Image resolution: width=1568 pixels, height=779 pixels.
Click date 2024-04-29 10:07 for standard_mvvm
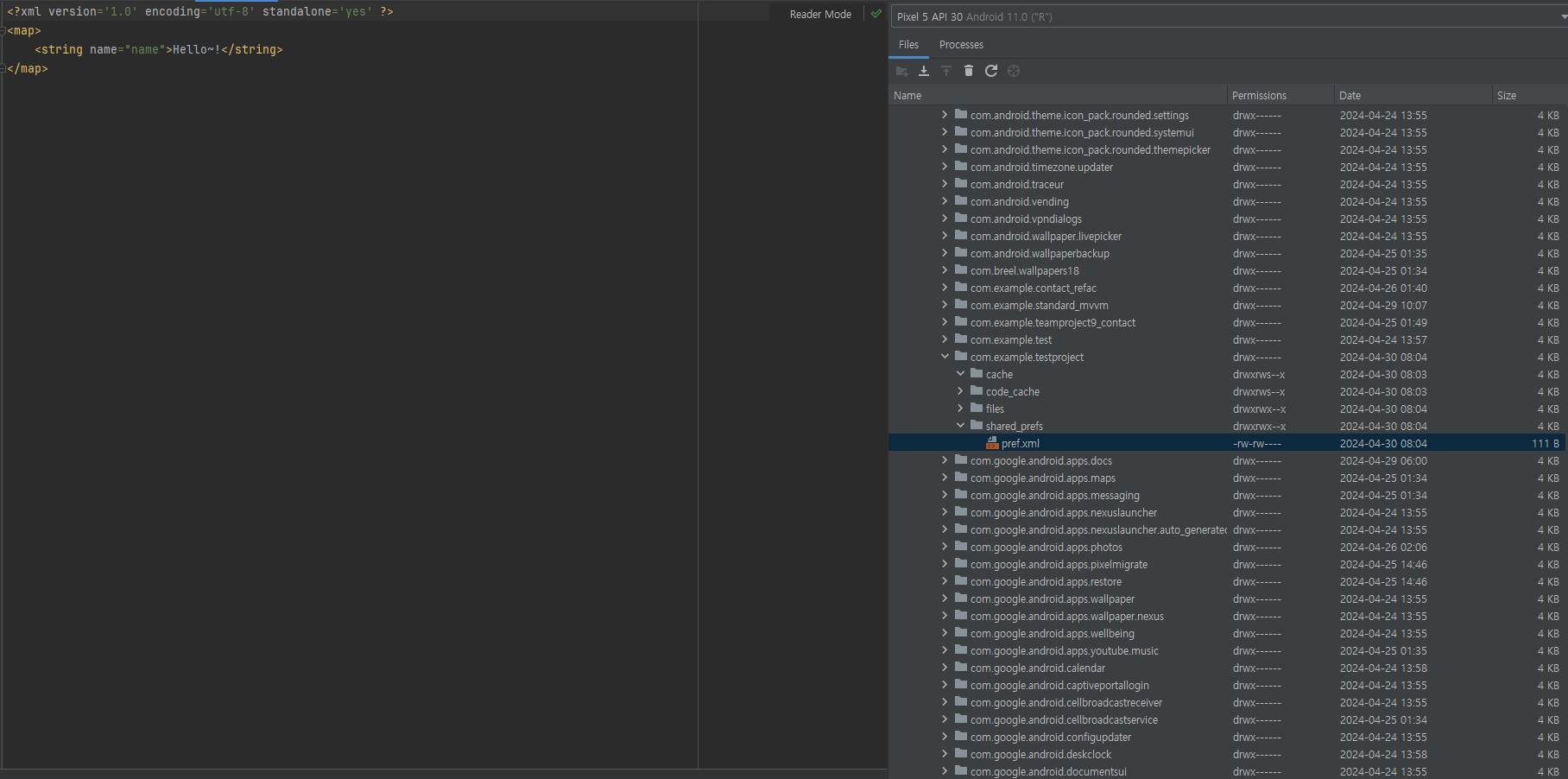point(1383,306)
